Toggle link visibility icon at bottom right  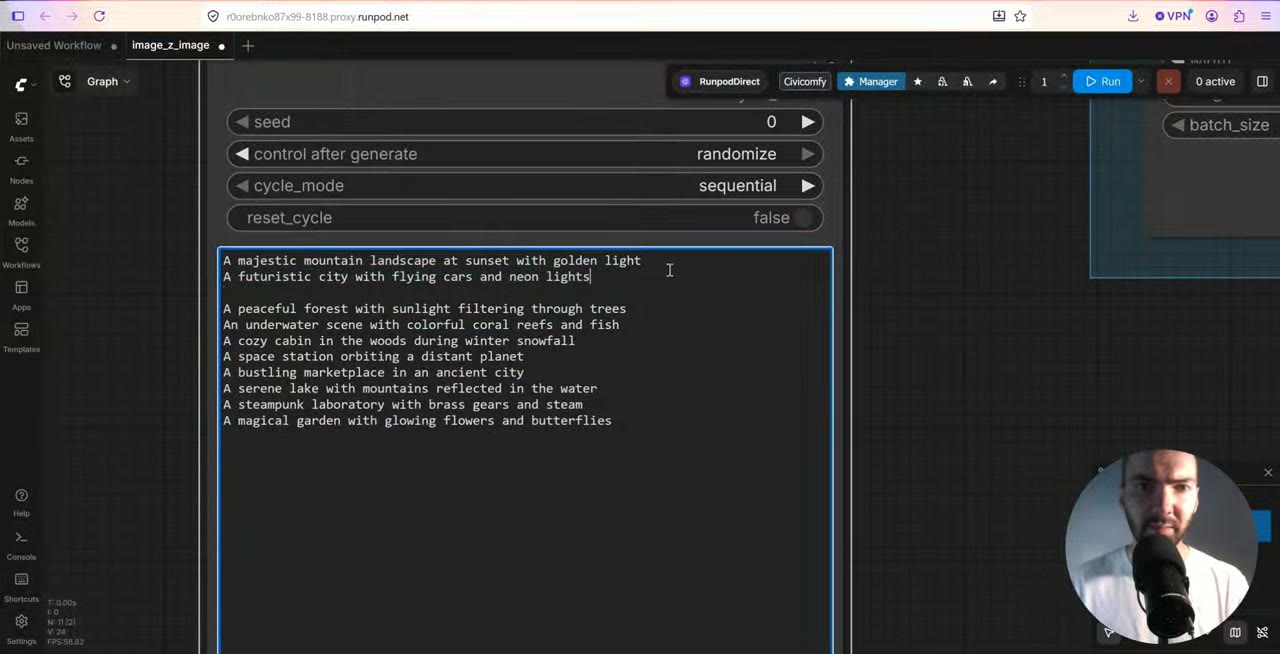click(1262, 632)
